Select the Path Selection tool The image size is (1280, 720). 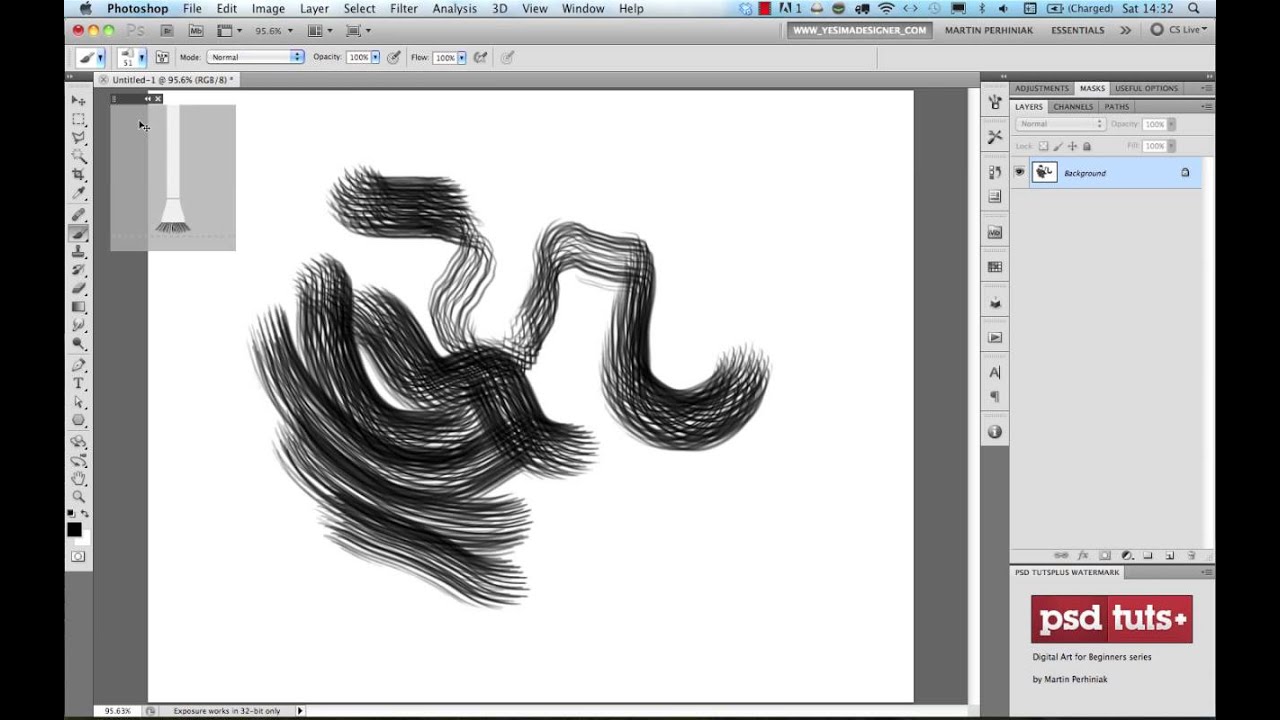click(78, 402)
